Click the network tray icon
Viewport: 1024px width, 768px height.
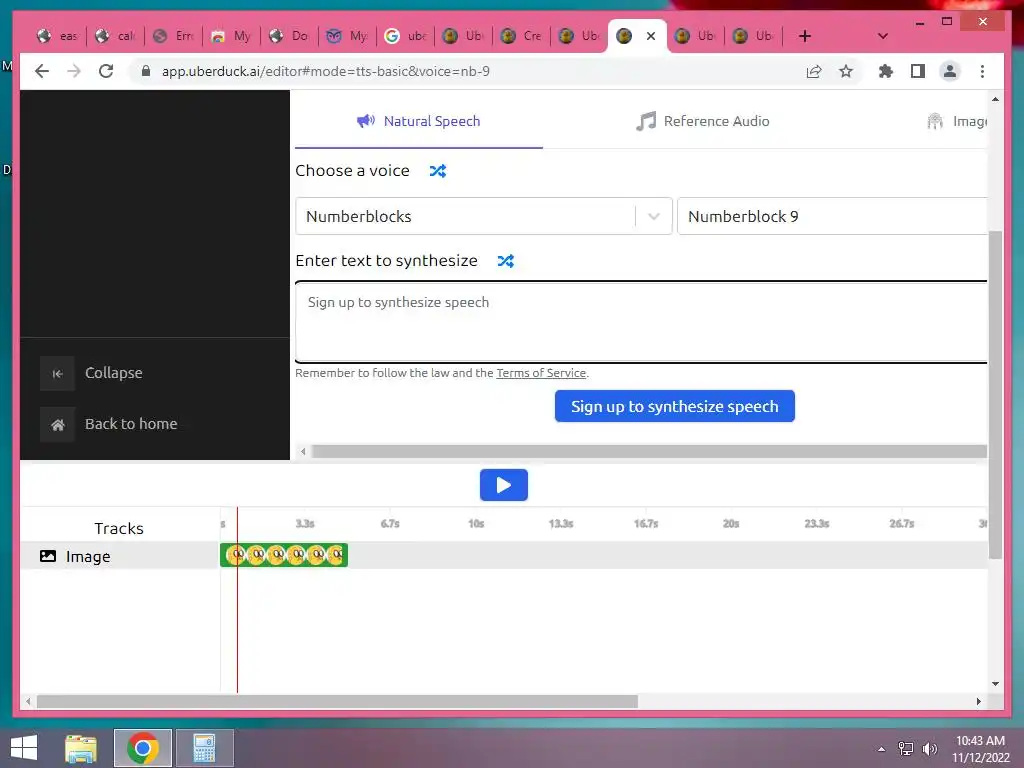click(906, 749)
